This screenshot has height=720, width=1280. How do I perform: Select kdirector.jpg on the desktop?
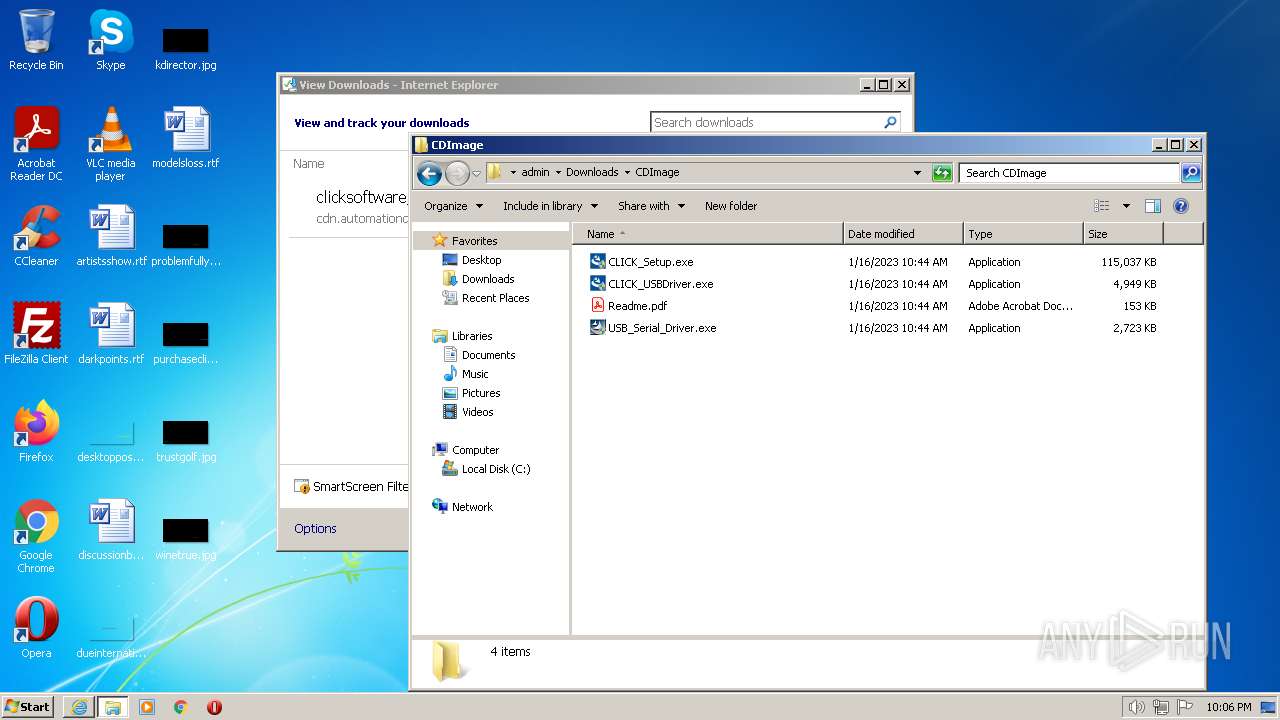tap(186, 50)
